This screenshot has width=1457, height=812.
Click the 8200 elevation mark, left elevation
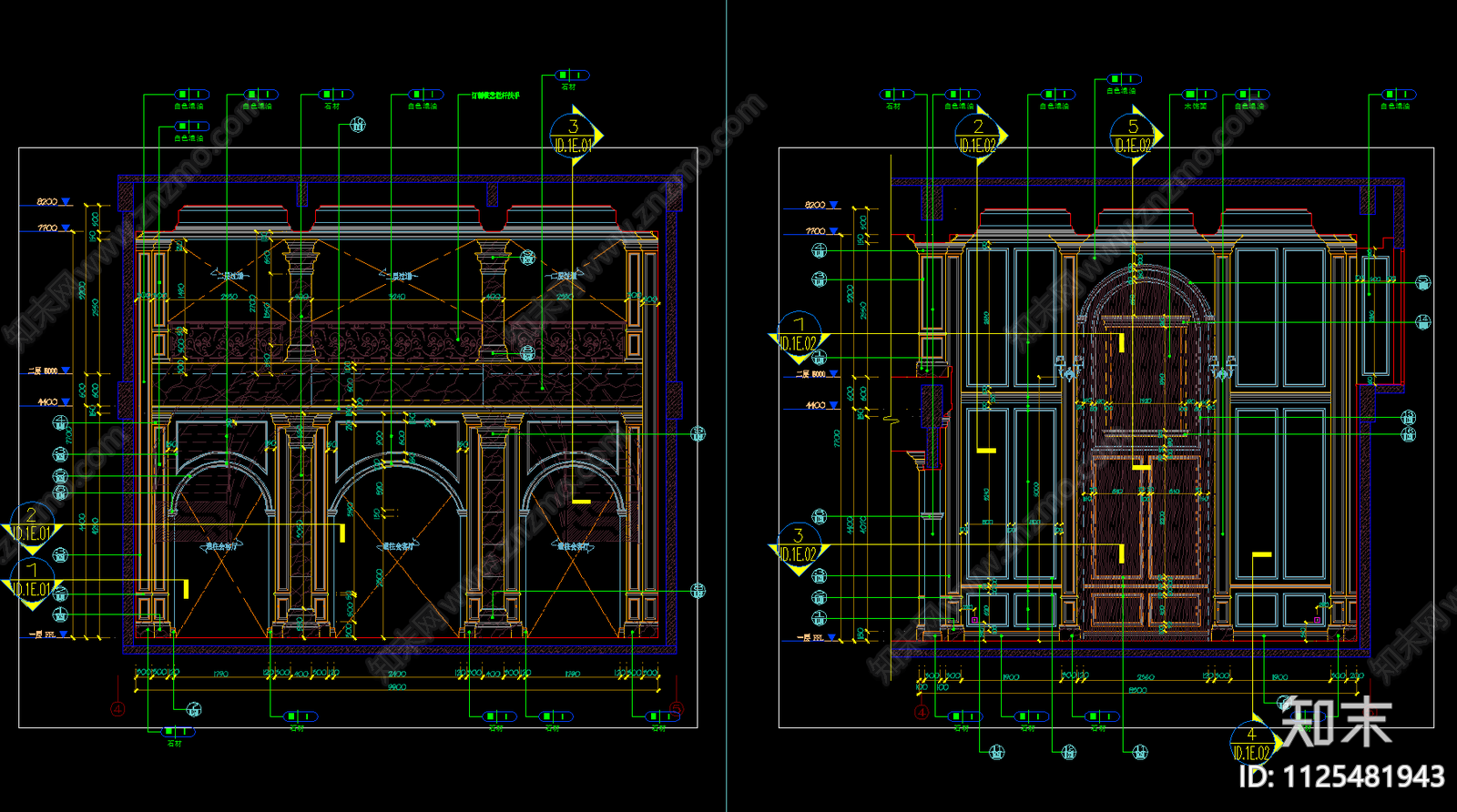53,201
